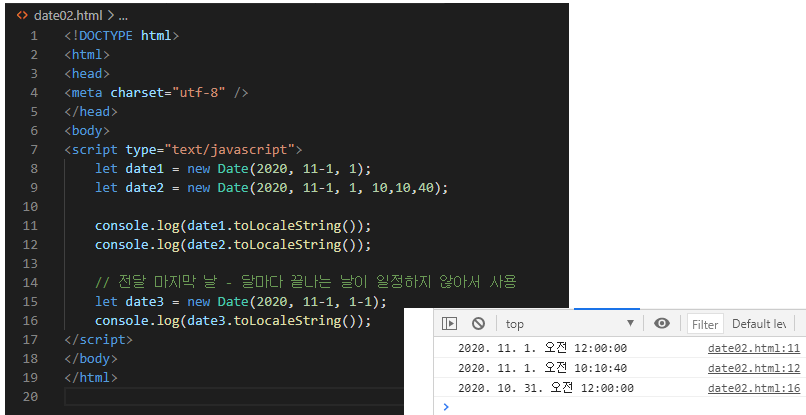Image resolution: width=806 pixels, height=415 pixels.
Task: Click the meta charset tag on line 4
Action: [156, 93]
